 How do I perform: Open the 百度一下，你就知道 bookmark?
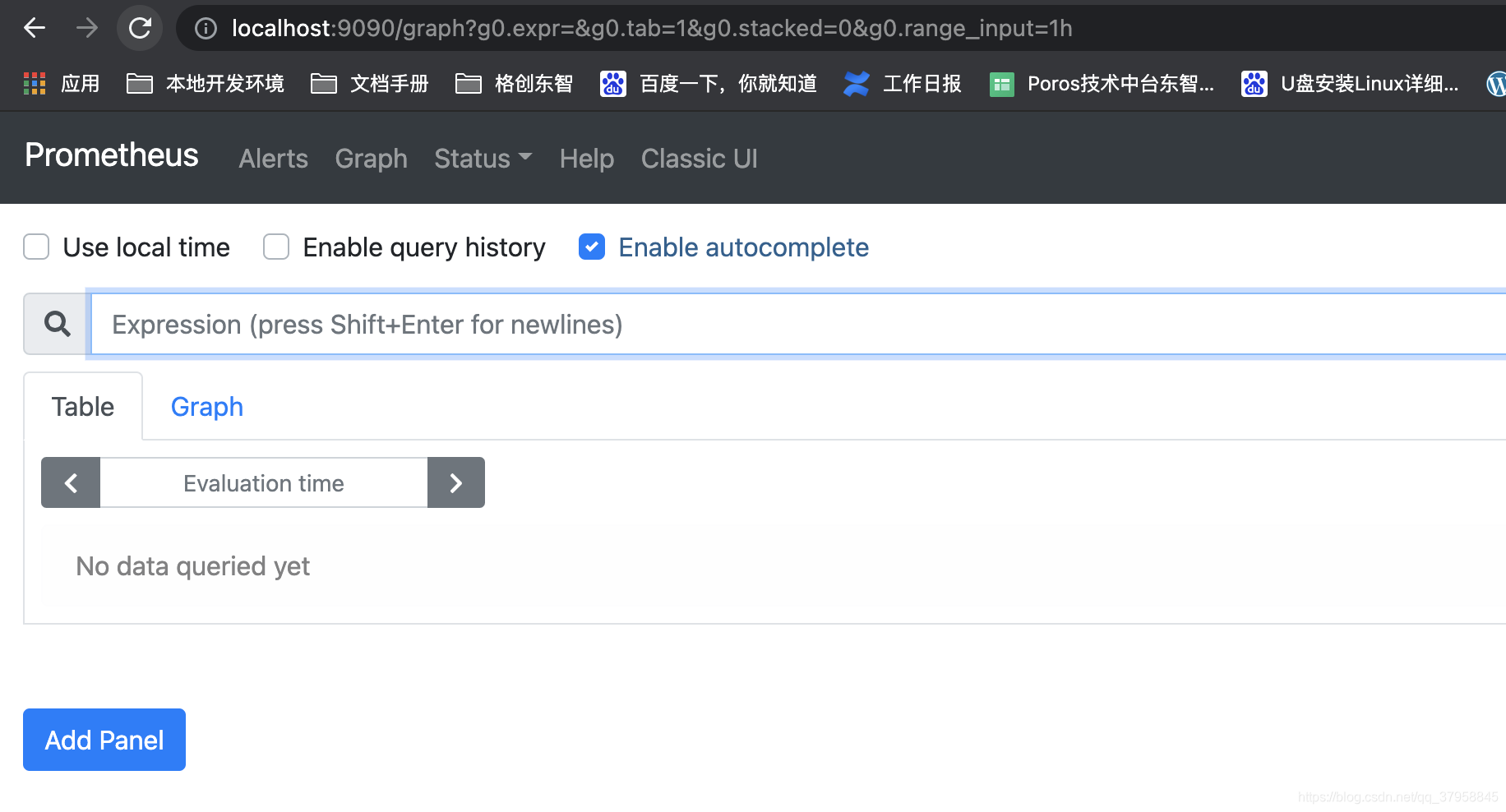(x=709, y=83)
